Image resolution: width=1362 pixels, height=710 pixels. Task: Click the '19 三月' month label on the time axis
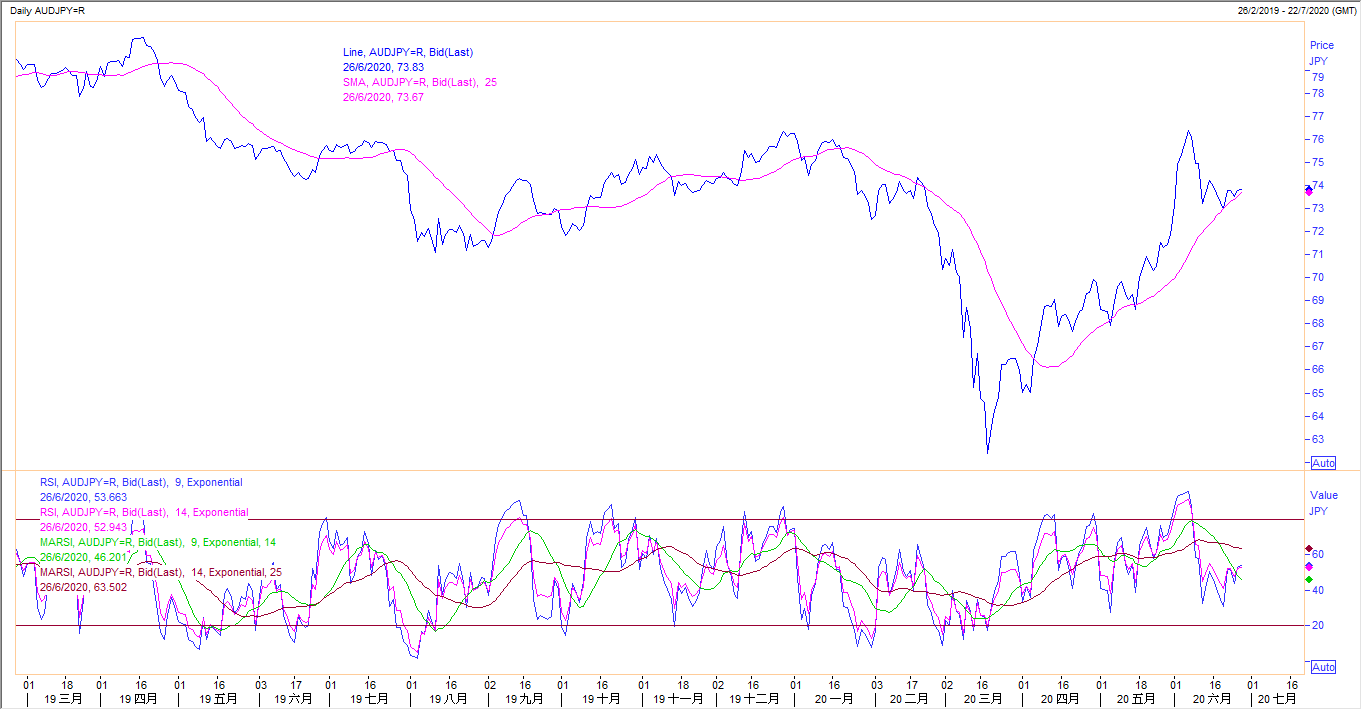pos(63,699)
